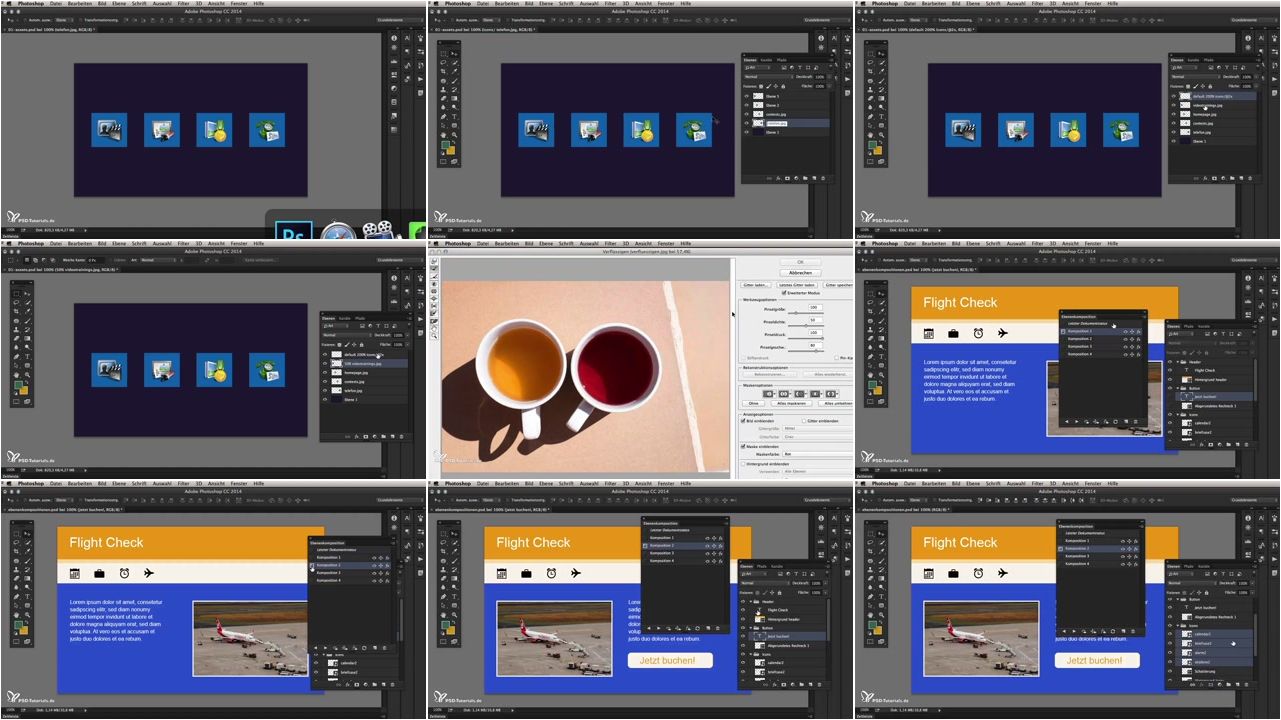The width and height of the screenshot is (1281, 720).
Task: Click the Alles maskieren button
Action: point(794,404)
